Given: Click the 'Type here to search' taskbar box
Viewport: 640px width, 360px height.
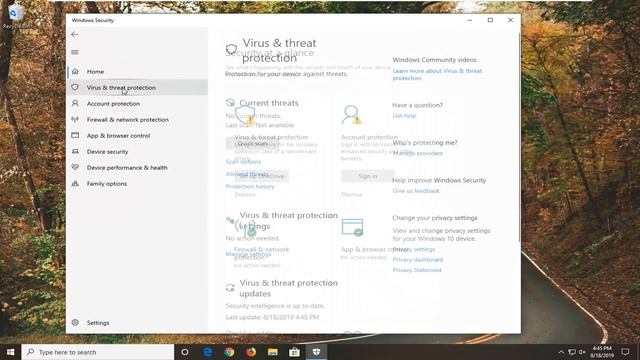Looking at the screenshot, I should coord(98,352).
